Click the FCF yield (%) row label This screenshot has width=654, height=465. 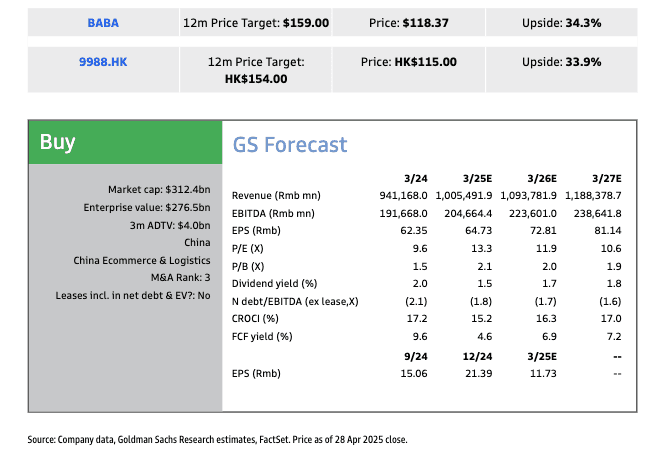click(x=262, y=337)
